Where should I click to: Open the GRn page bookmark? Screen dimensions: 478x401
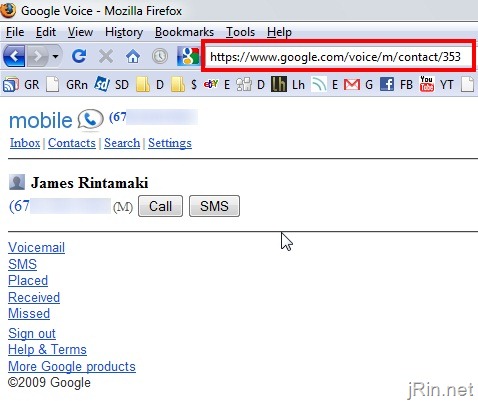(67, 84)
